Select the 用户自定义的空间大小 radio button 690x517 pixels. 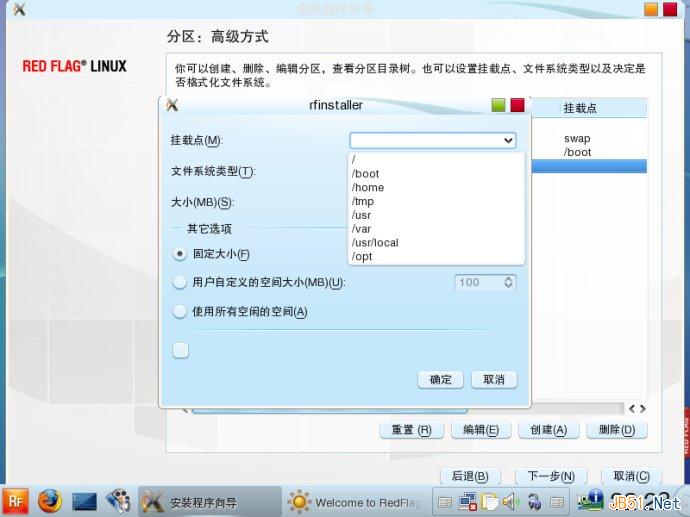(180, 282)
